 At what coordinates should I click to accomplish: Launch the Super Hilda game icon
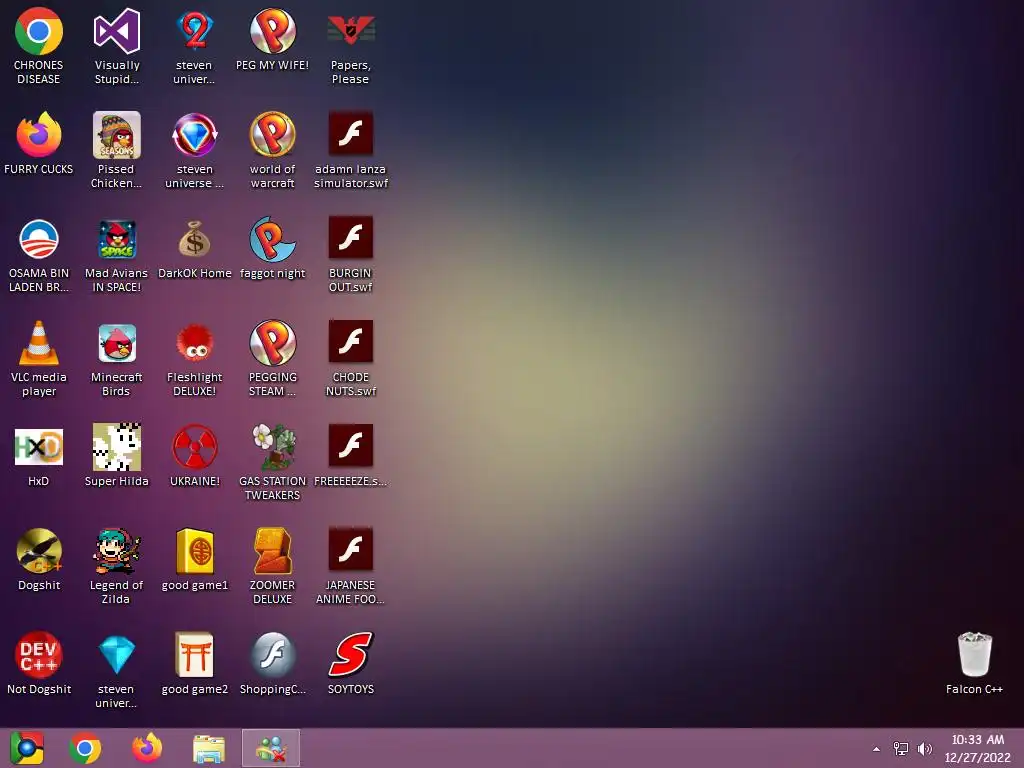117,456
